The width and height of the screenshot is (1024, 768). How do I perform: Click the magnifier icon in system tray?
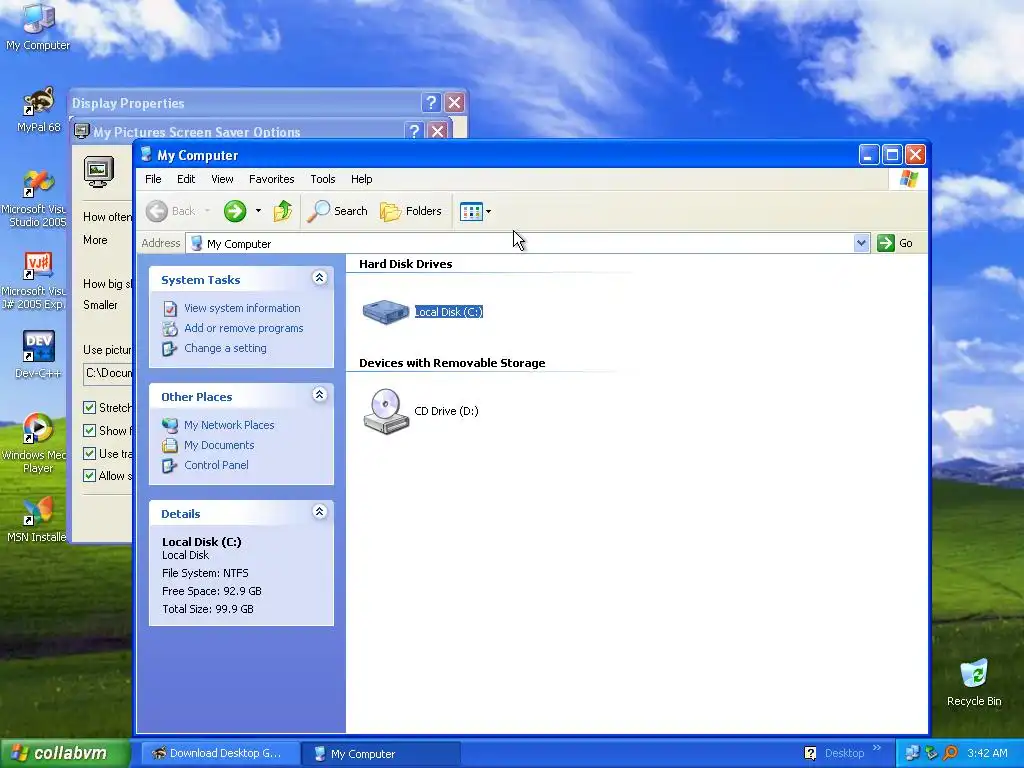tap(950, 753)
